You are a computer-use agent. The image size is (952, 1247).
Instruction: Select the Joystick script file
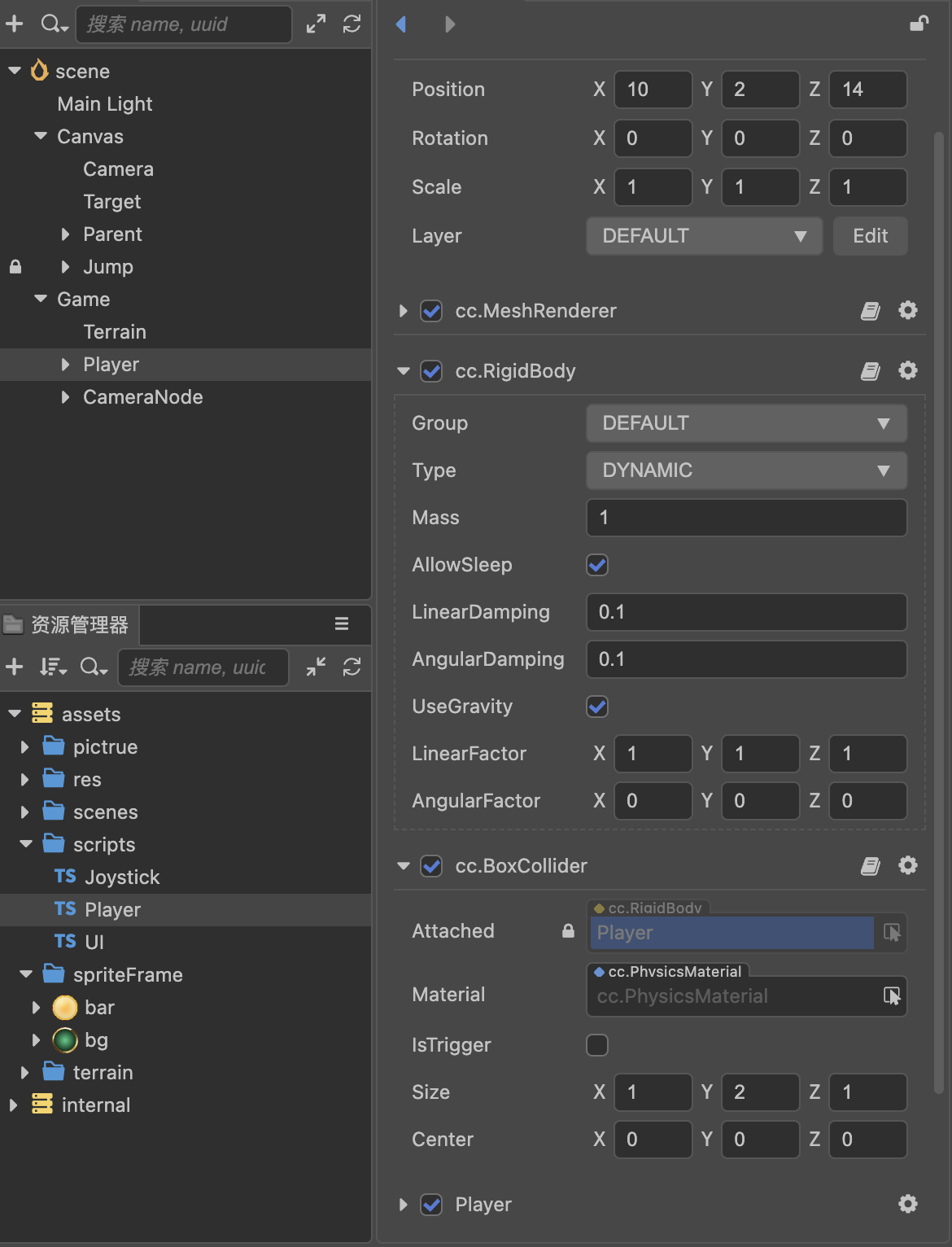122,877
